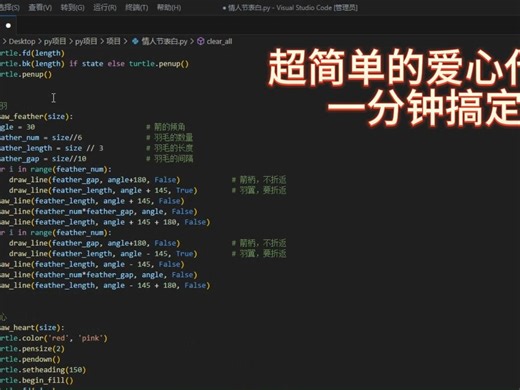Place cursor on the feather(size) definition line

36,116
